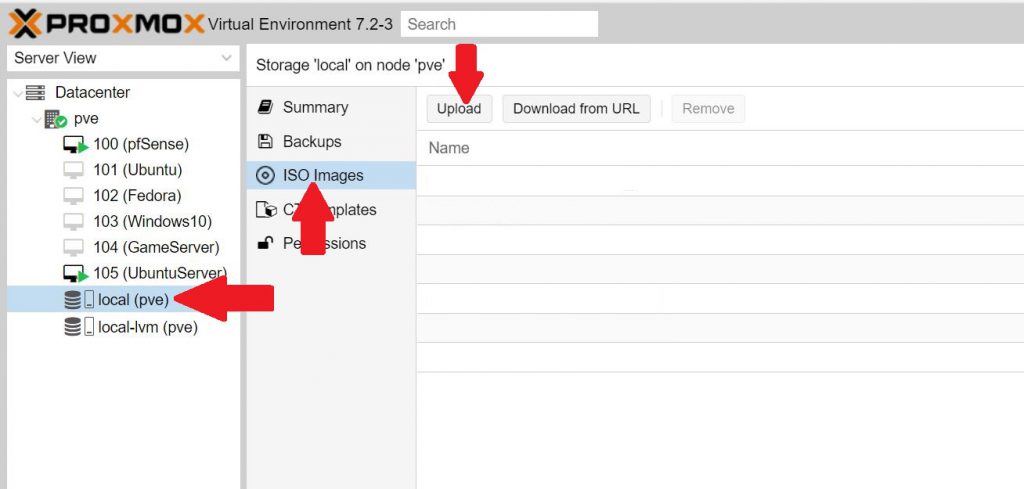Select VM 105 (UbuntuServer)
This screenshot has height=489, width=1024.
pos(160,274)
